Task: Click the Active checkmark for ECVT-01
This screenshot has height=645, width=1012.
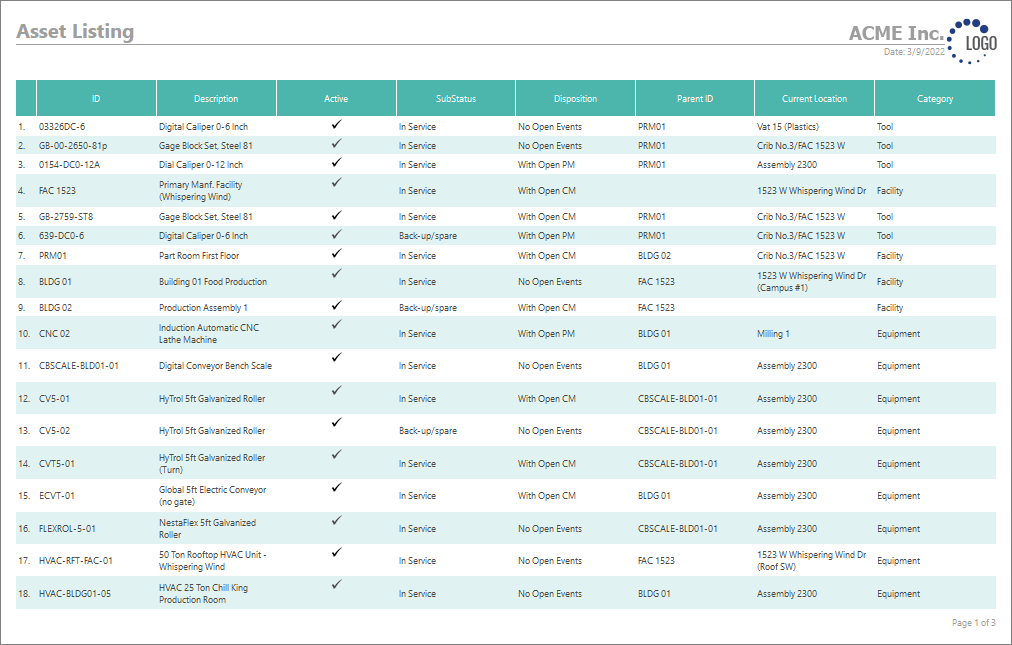Action: pos(336,487)
